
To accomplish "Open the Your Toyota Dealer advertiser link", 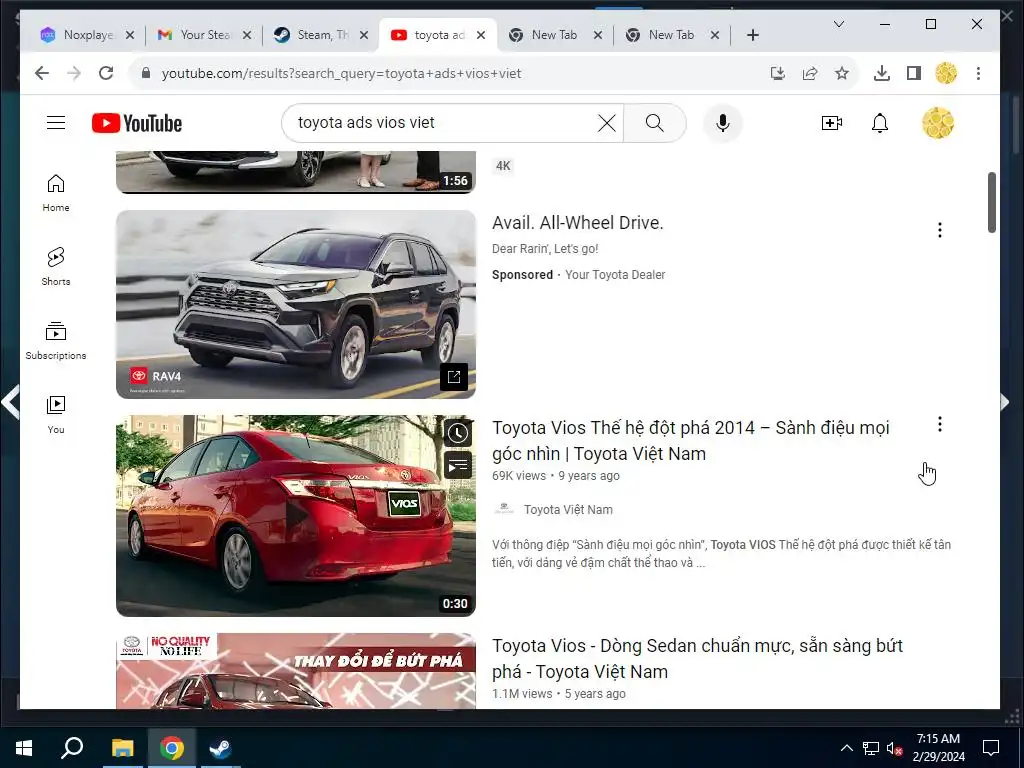I will 615,275.
